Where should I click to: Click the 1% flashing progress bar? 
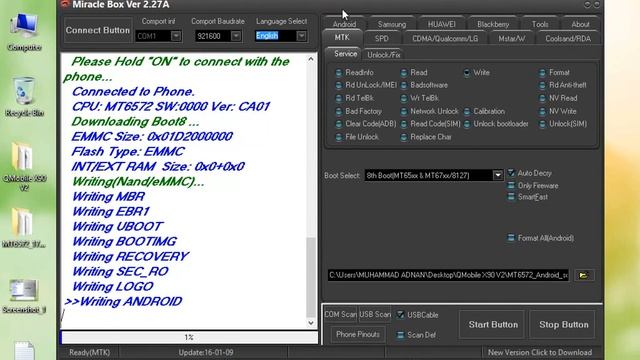coord(189,337)
